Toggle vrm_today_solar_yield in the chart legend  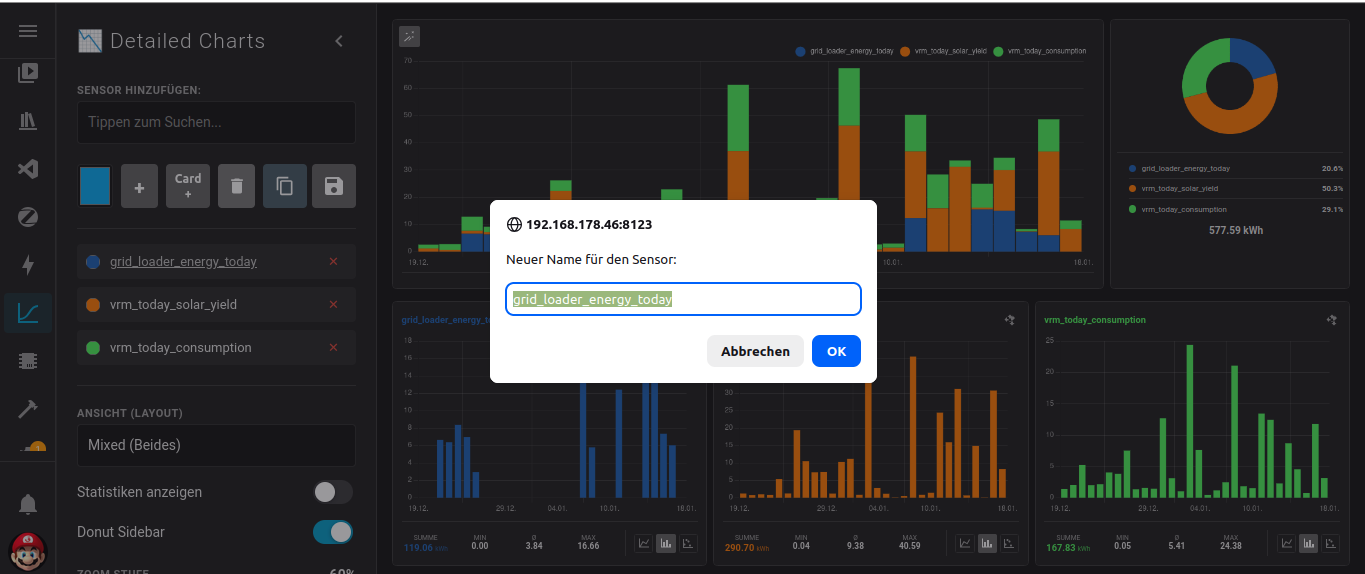click(x=944, y=51)
